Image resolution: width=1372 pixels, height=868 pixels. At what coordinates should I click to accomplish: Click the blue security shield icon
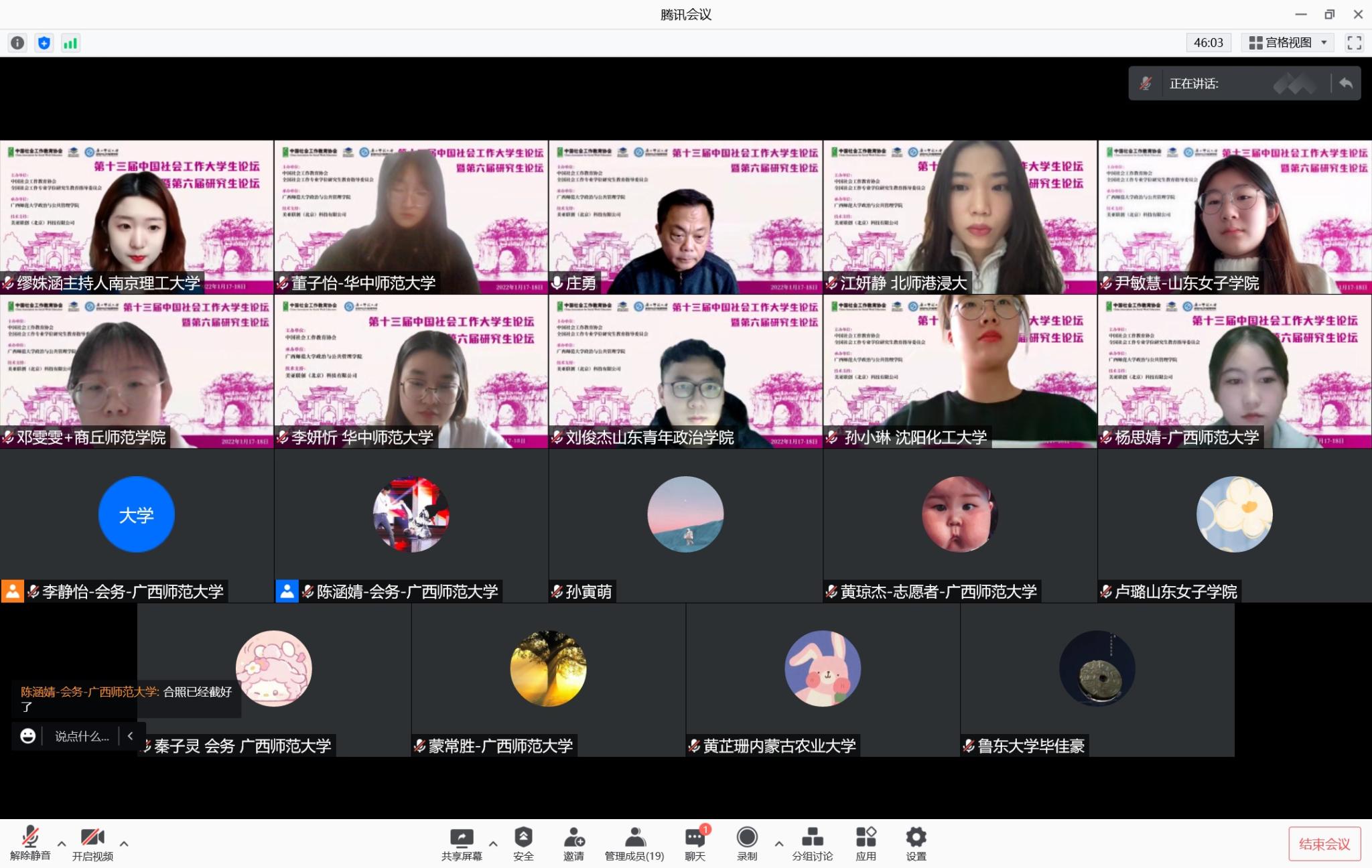pyautogui.click(x=44, y=44)
